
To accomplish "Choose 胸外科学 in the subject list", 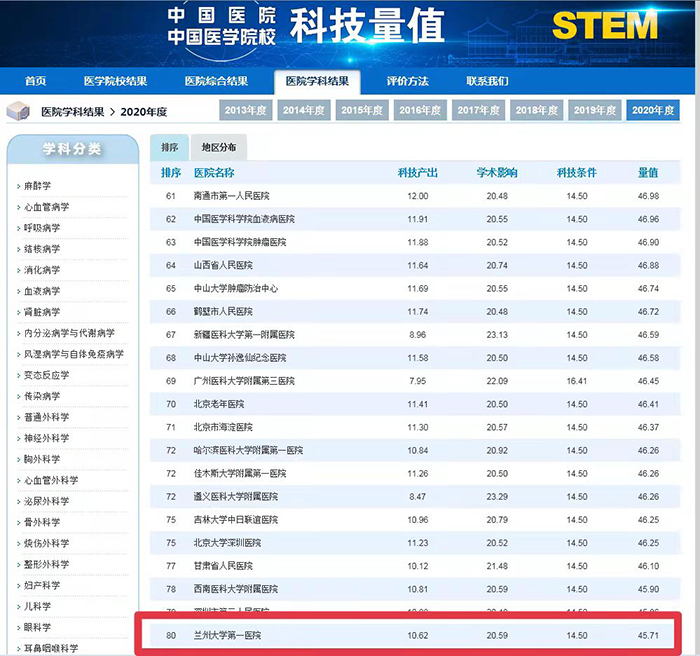I will click(42, 459).
